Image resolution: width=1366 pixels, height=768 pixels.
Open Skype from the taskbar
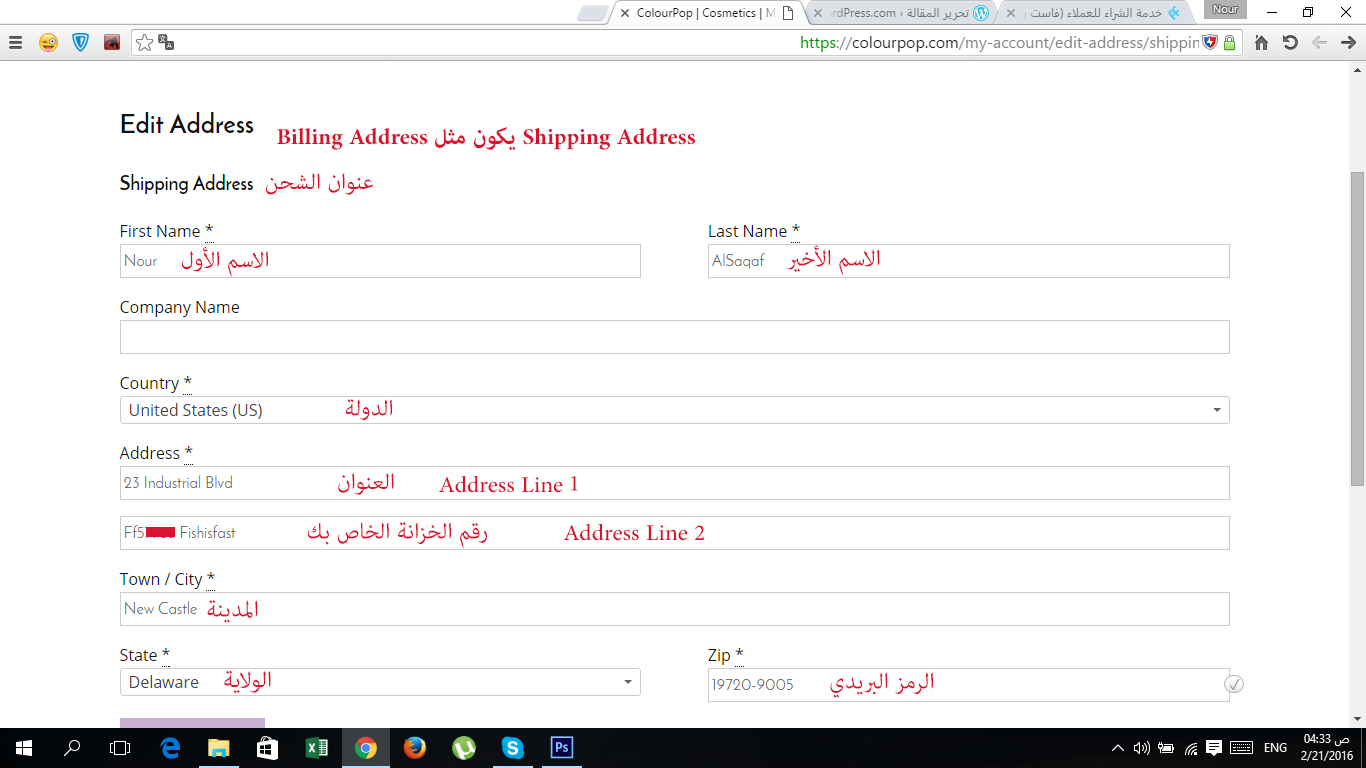[512, 747]
